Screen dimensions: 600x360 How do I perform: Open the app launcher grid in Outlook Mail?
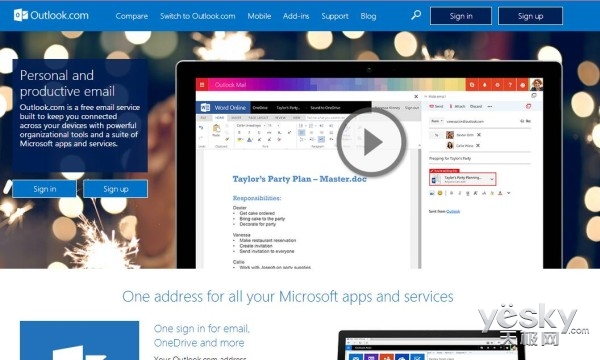[x=202, y=85]
